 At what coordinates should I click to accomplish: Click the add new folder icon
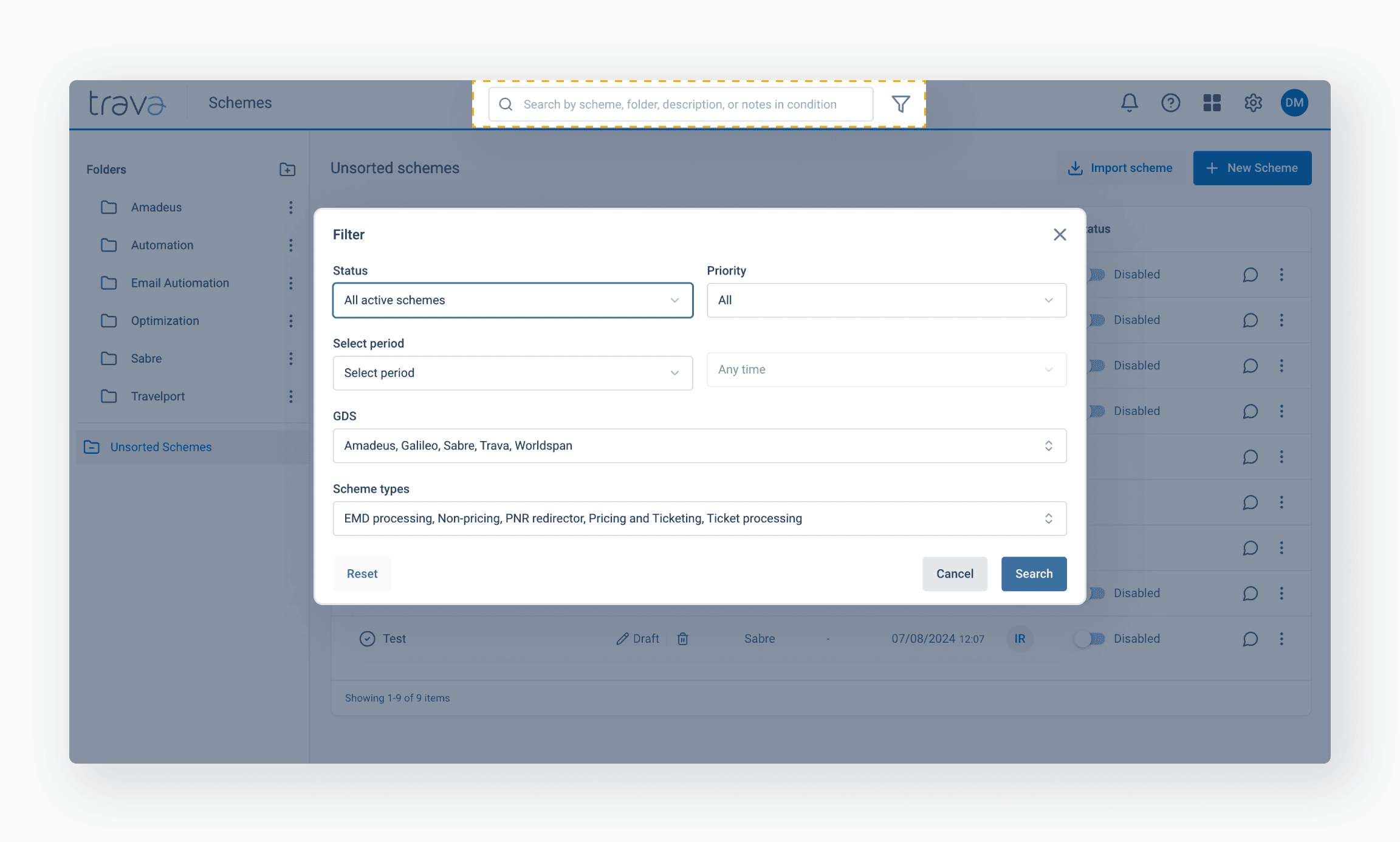(287, 169)
